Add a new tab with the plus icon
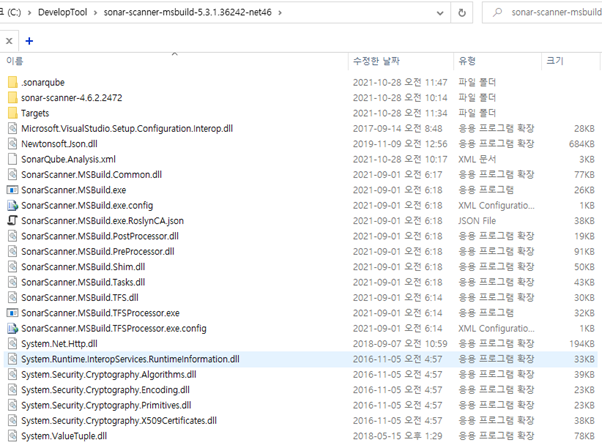 click(x=29, y=41)
